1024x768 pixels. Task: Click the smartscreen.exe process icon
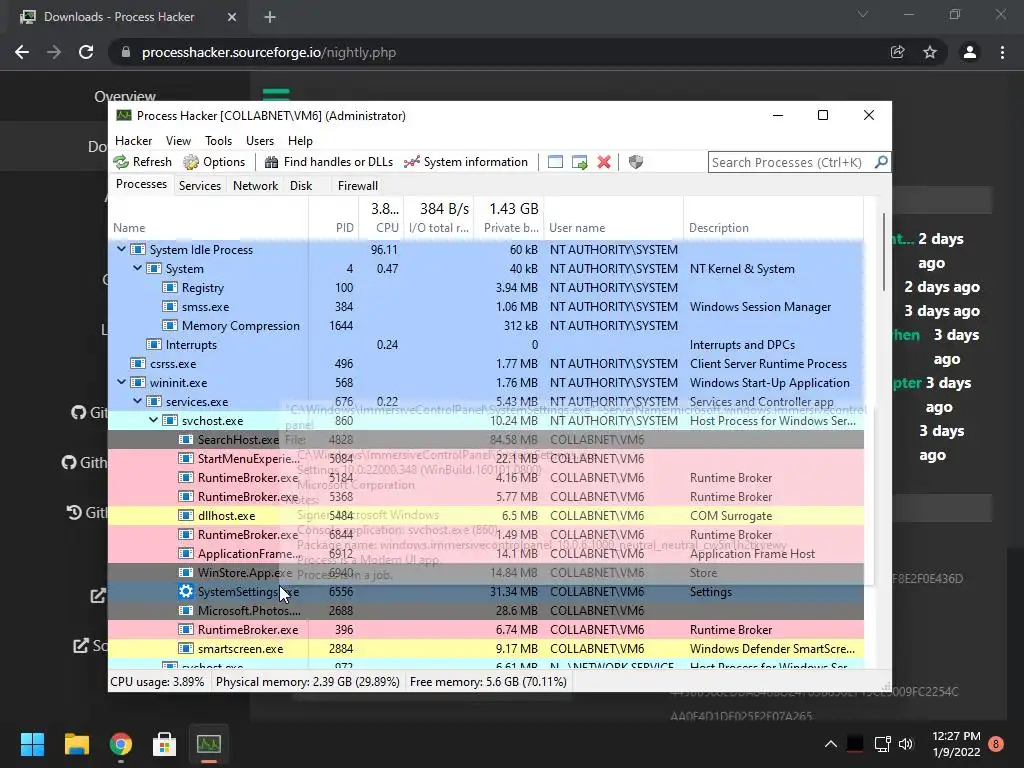point(186,648)
